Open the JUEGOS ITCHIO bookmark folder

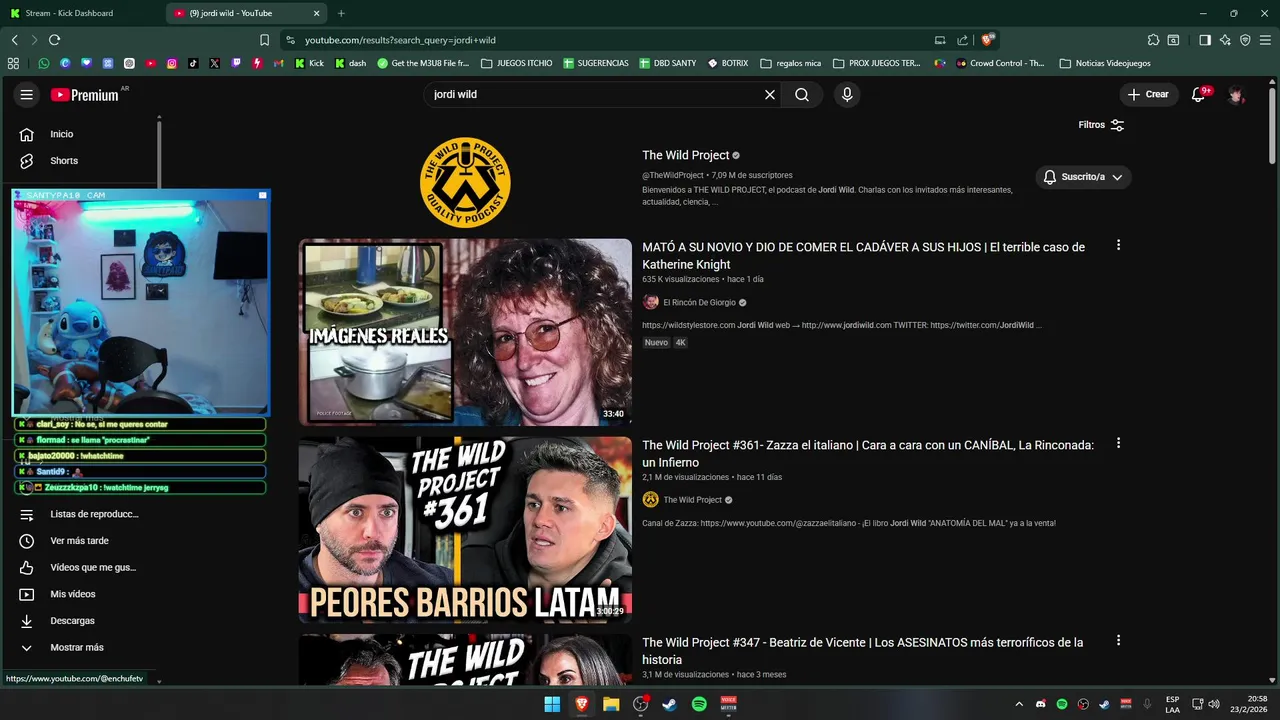516,63
